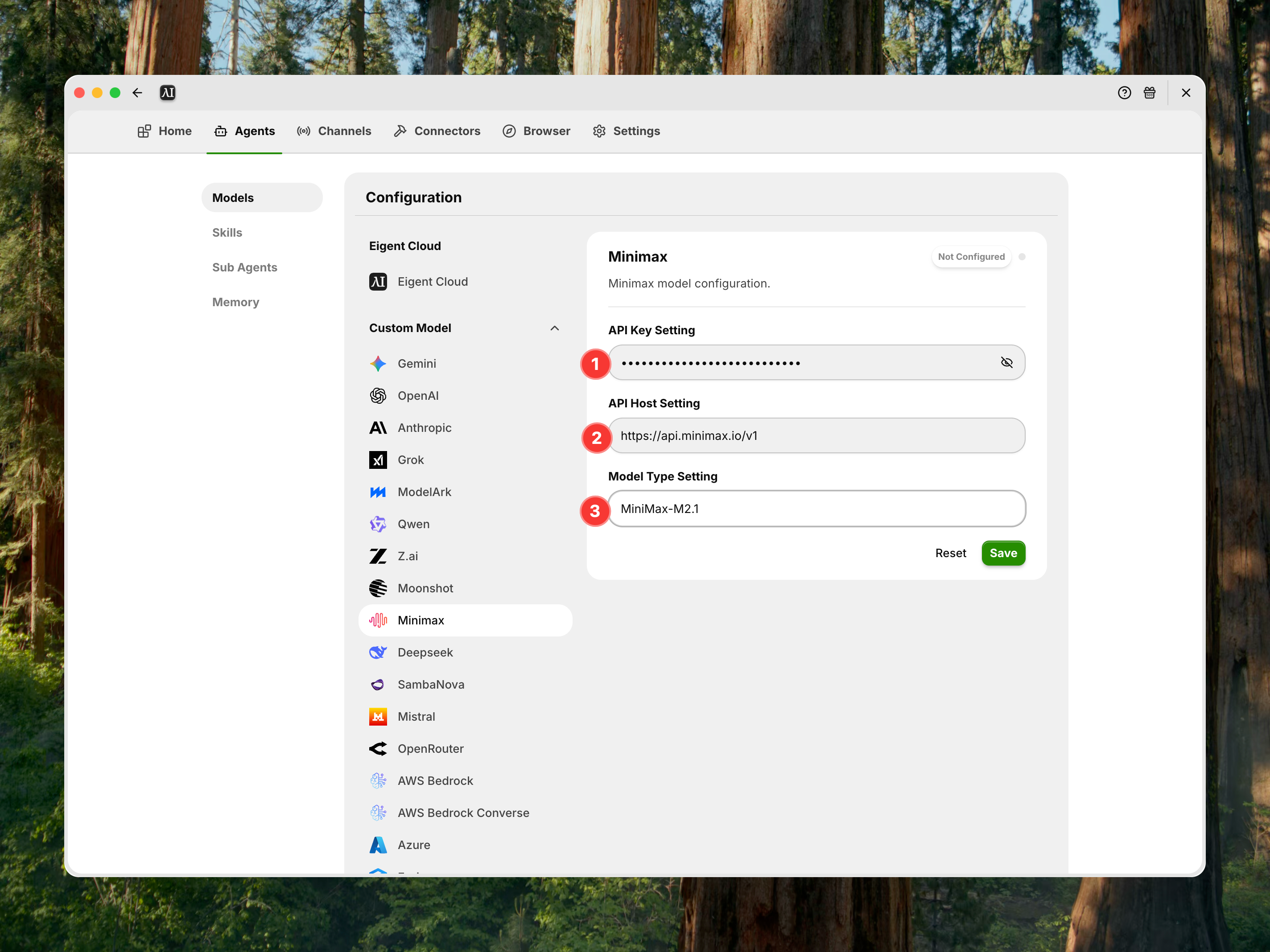This screenshot has width=1270, height=952.
Task: Open the Settings tab
Action: coord(627,131)
